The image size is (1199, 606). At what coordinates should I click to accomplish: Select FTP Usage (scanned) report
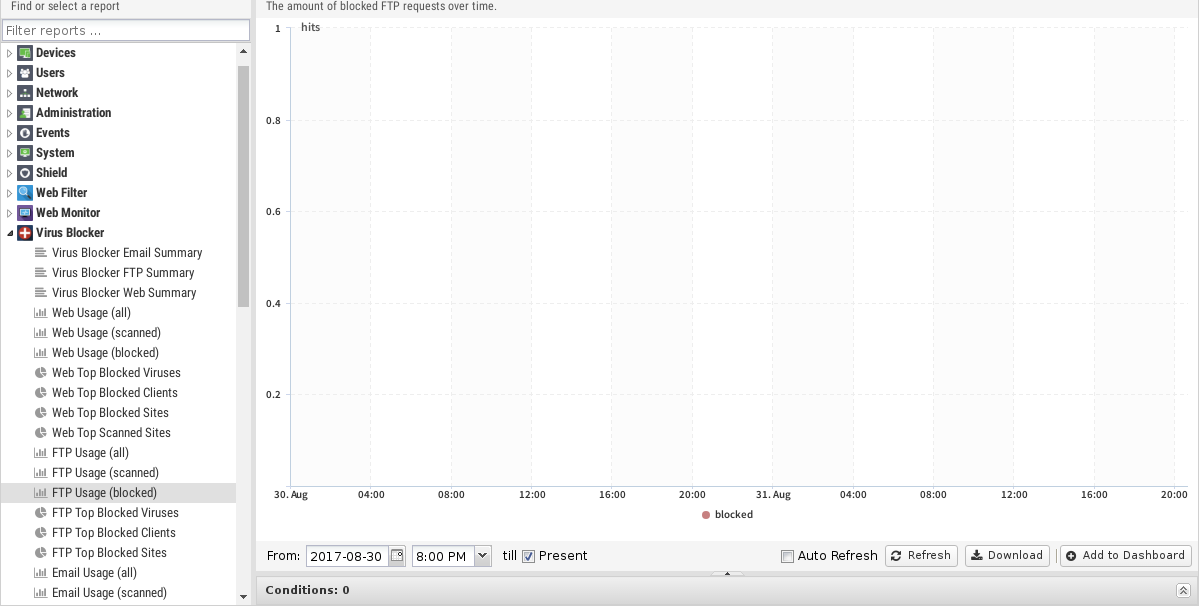click(x=106, y=473)
